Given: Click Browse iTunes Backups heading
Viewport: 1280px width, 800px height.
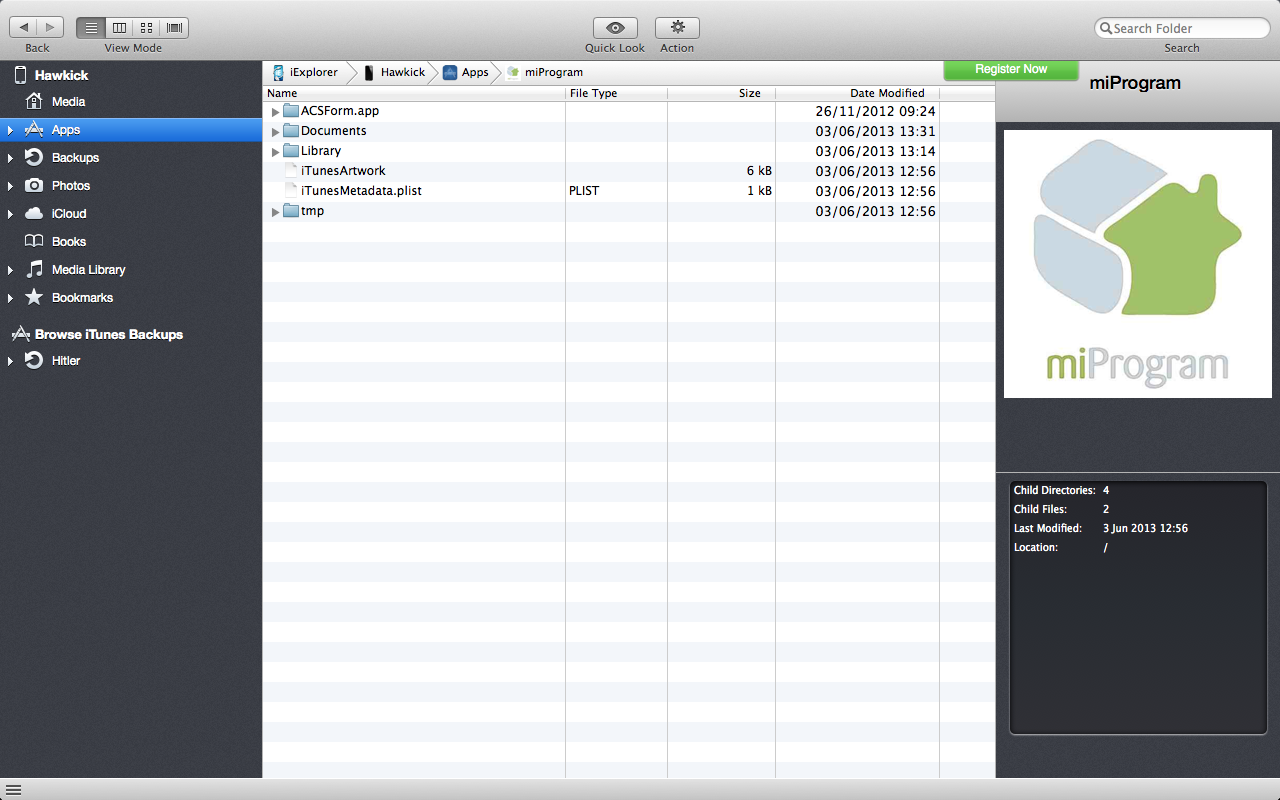Looking at the screenshot, I should click(x=109, y=334).
